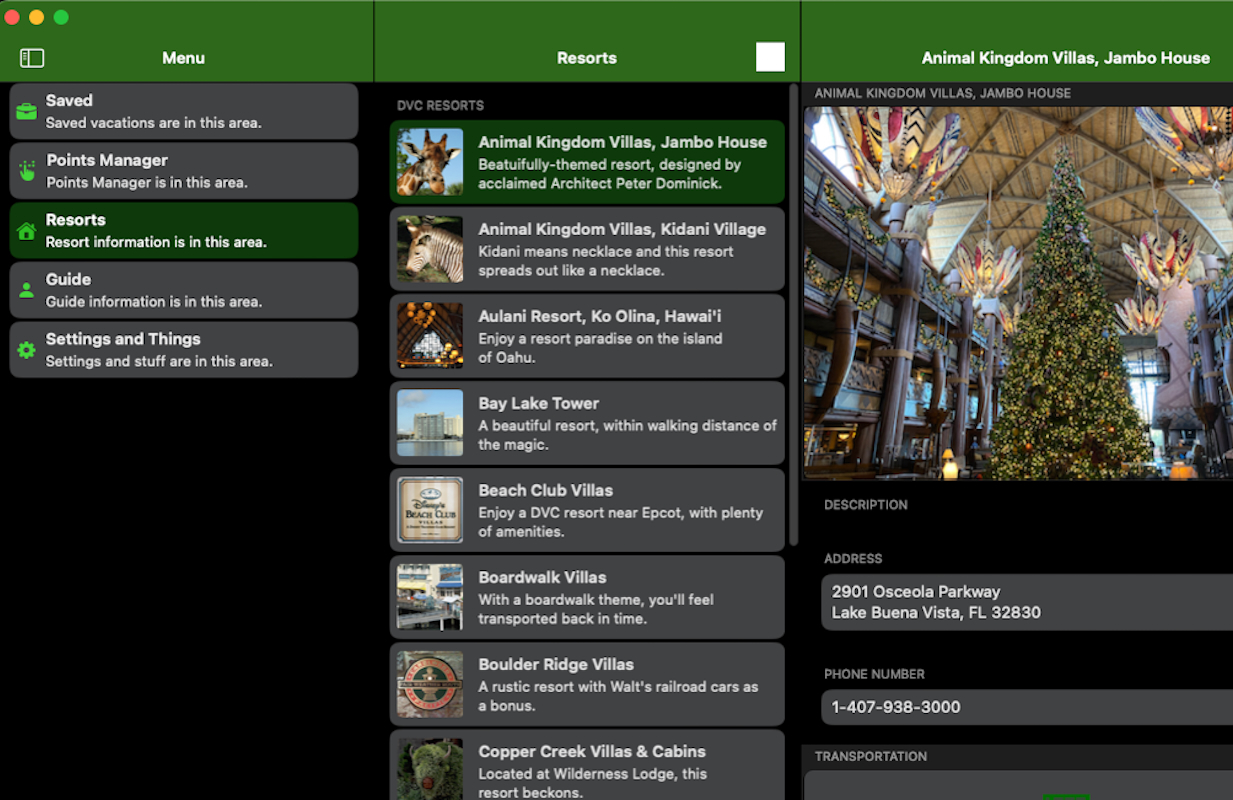This screenshot has width=1233, height=800.
Task: Open the Beach Club Villas resort
Action: (x=587, y=510)
